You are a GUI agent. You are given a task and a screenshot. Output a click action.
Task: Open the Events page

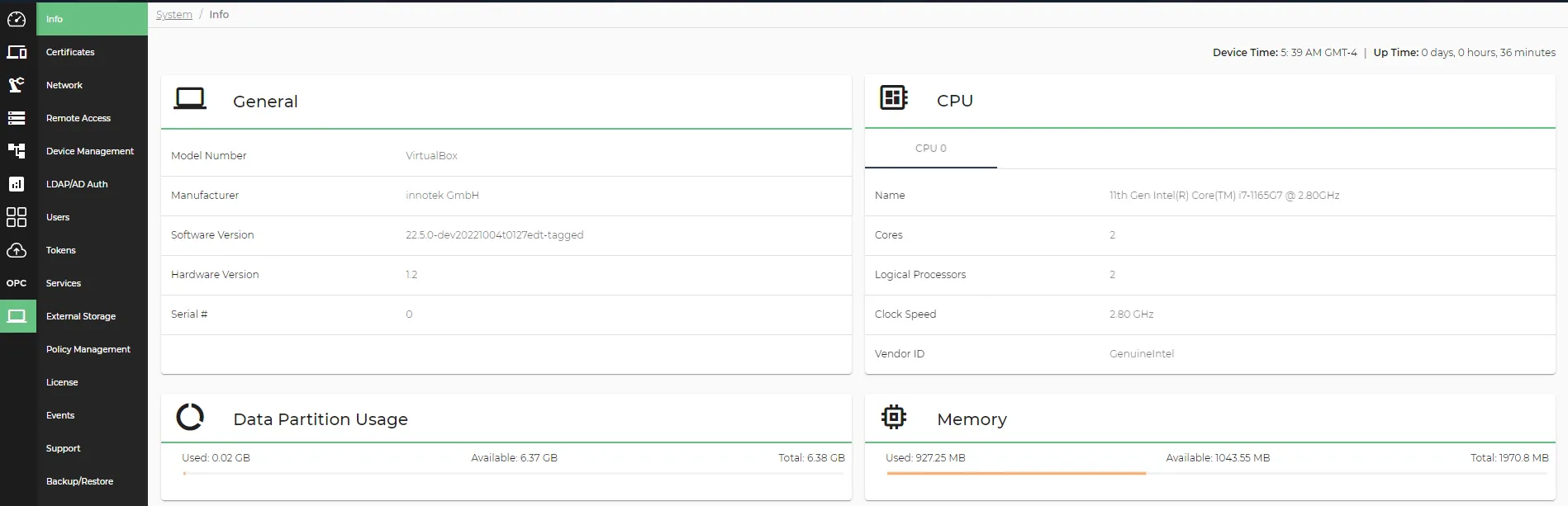92,415
